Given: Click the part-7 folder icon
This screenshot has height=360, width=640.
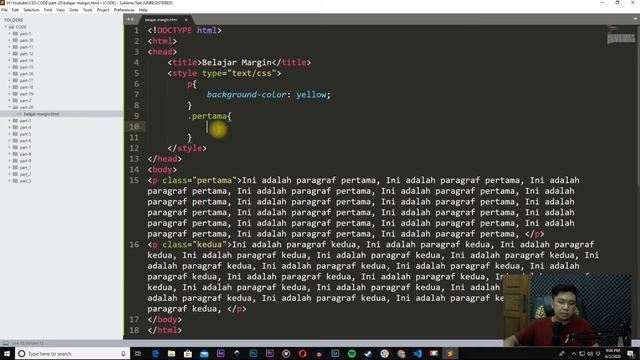Looking at the screenshot, I should (15, 147).
